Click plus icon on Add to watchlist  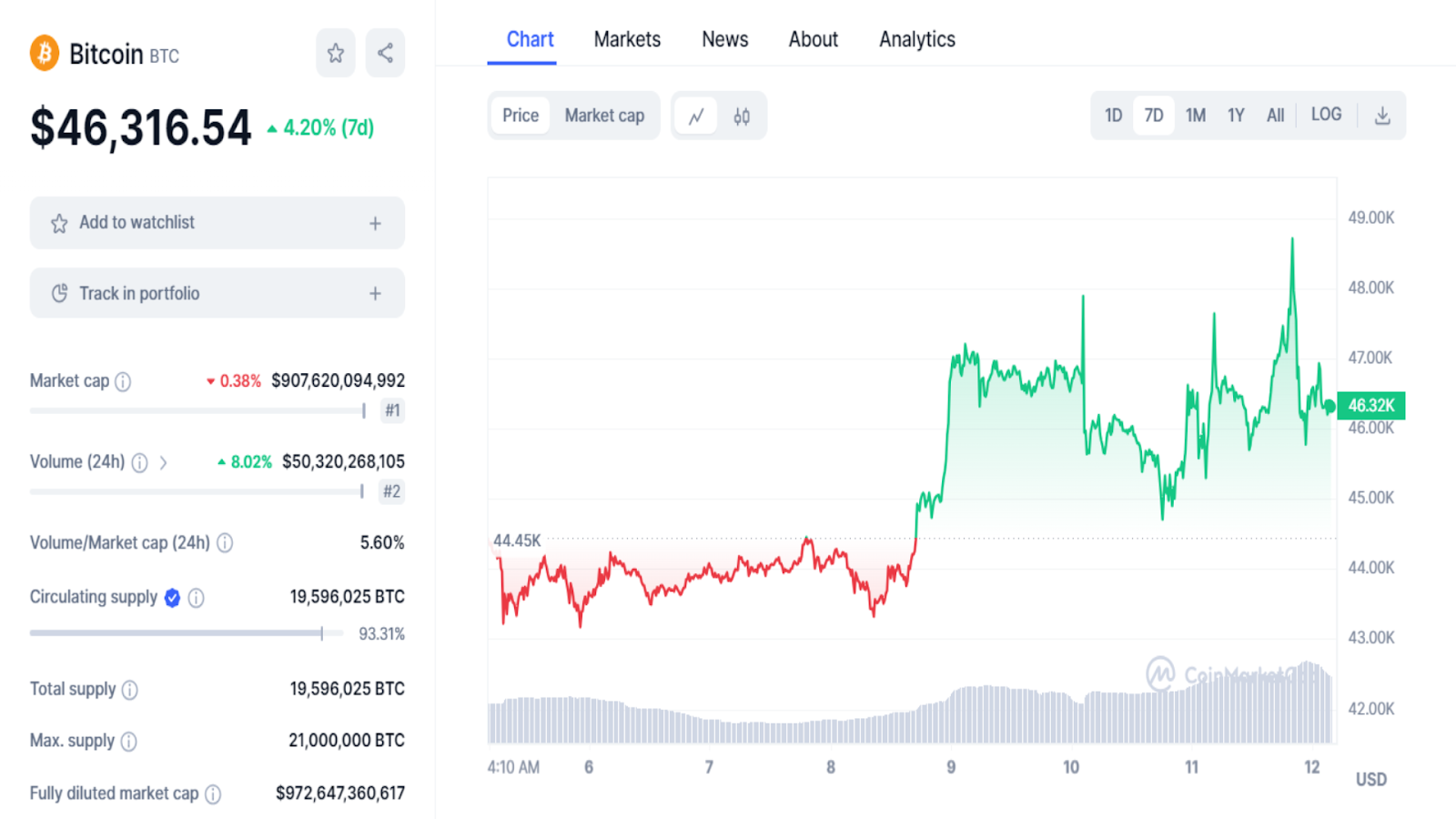375,223
